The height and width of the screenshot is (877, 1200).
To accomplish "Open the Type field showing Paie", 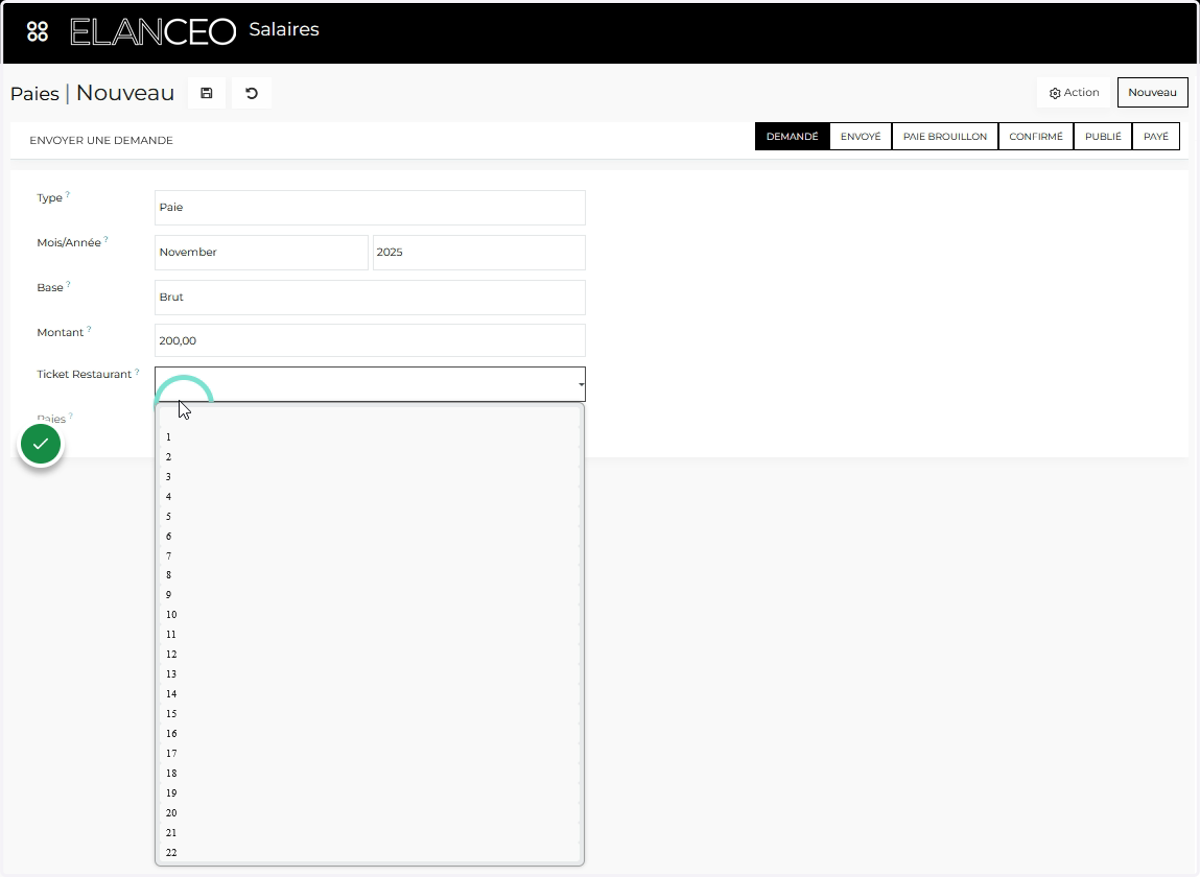I will tap(370, 208).
